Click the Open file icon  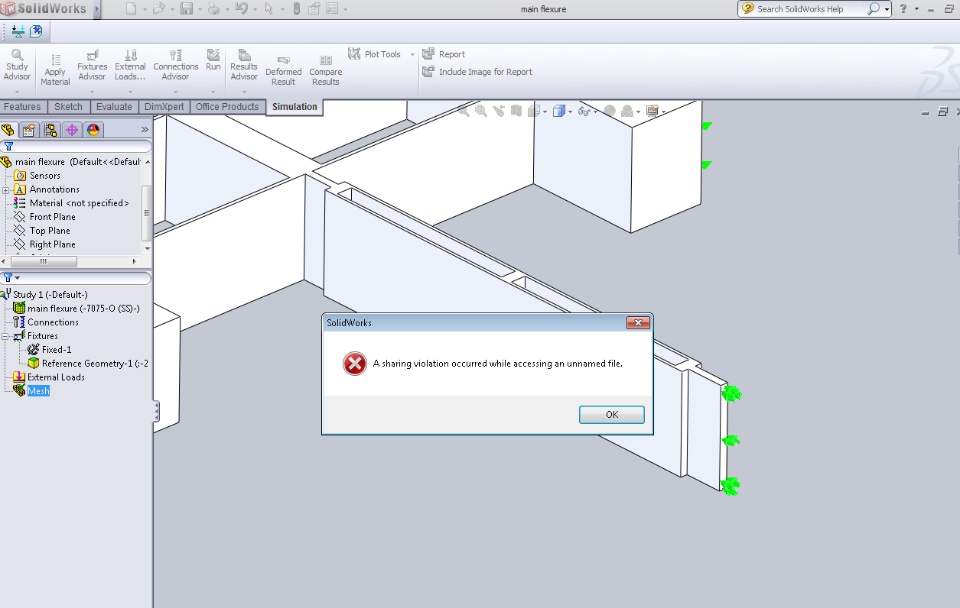point(159,9)
